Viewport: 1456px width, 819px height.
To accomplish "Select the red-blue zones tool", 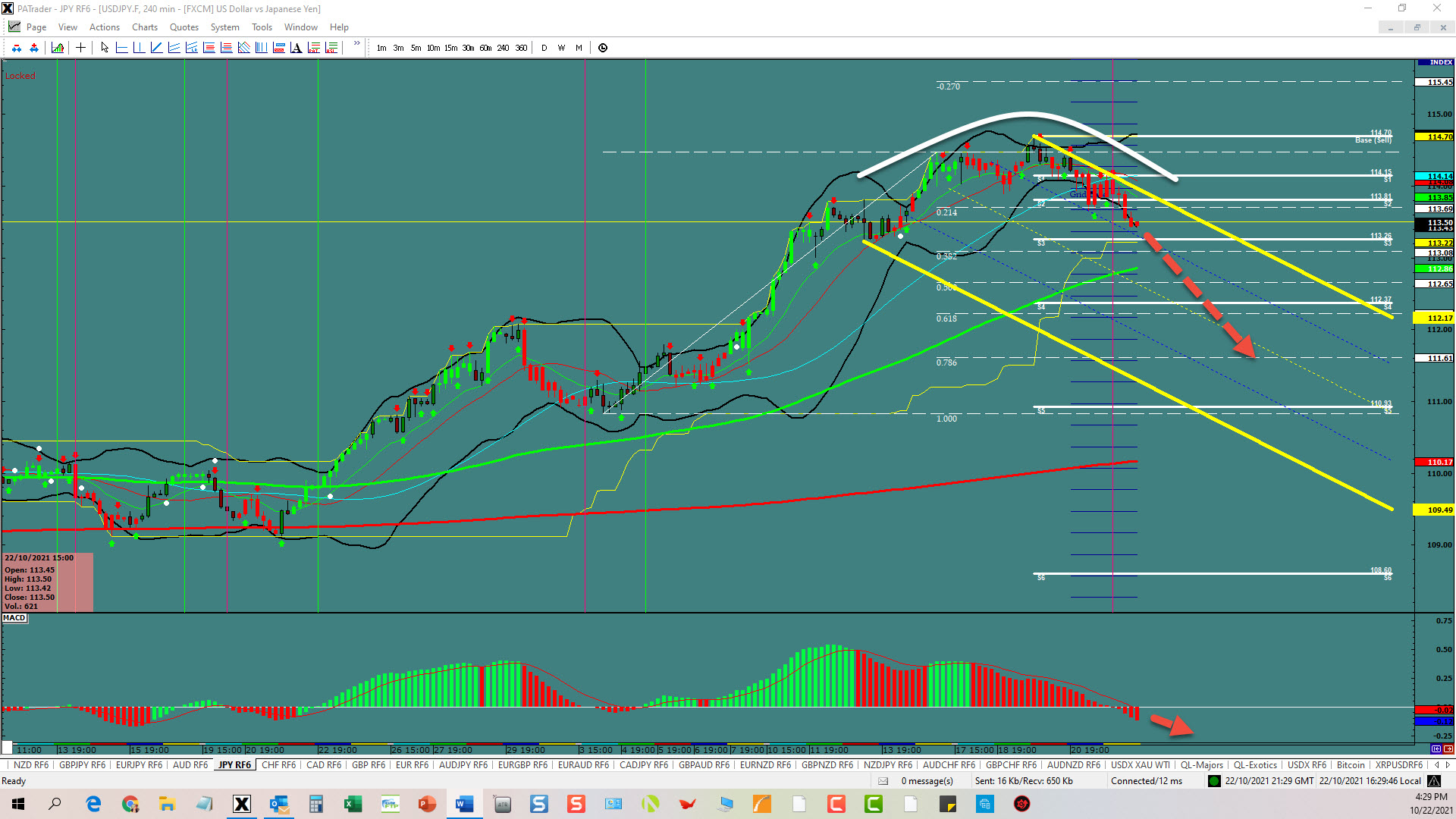I will pyautogui.click(x=278, y=48).
